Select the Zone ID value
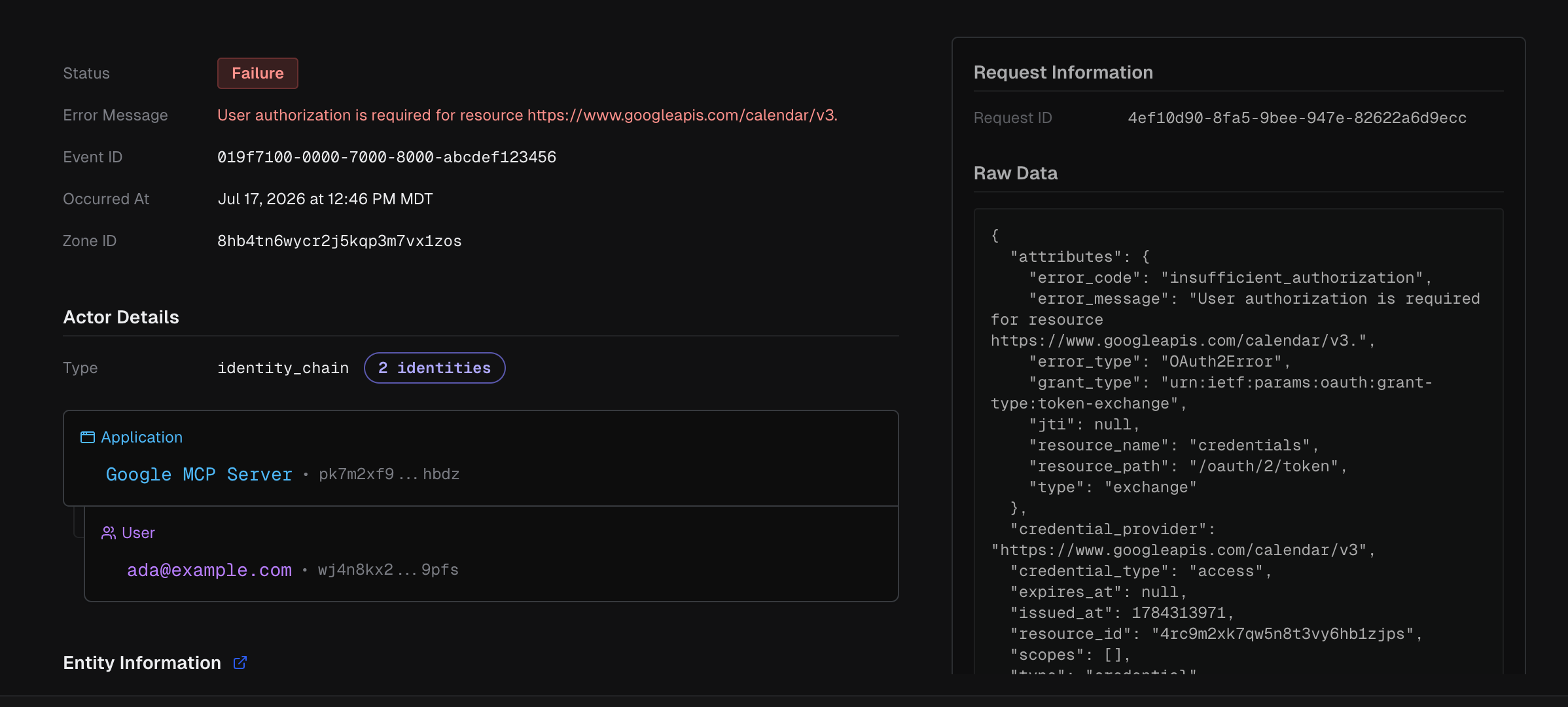The height and width of the screenshot is (707, 1568). pyautogui.click(x=340, y=241)
